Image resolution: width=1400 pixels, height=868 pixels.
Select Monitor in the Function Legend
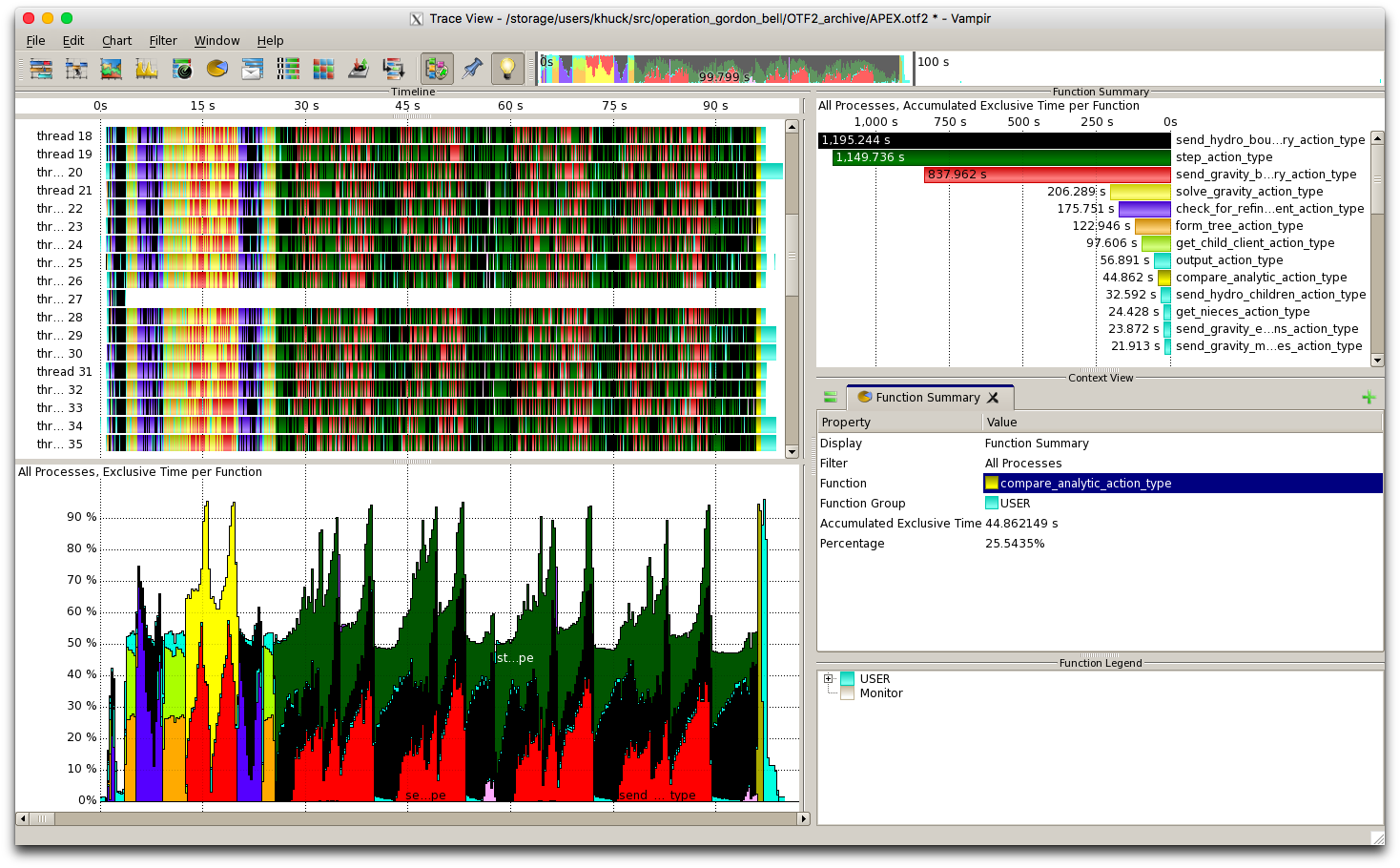click(881, 693)
